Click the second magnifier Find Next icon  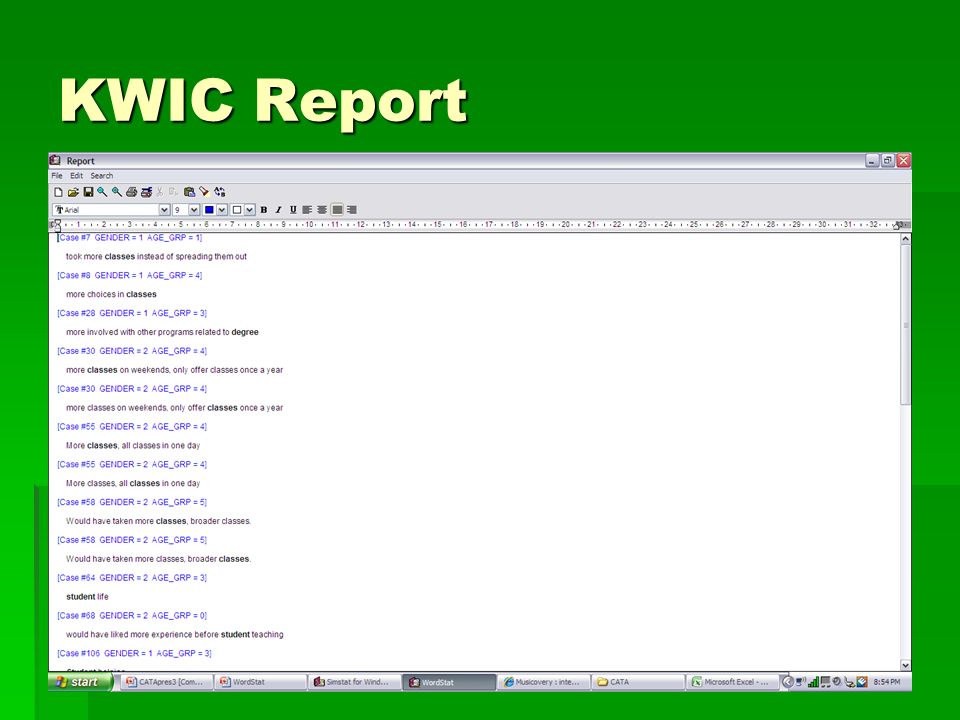117,192
